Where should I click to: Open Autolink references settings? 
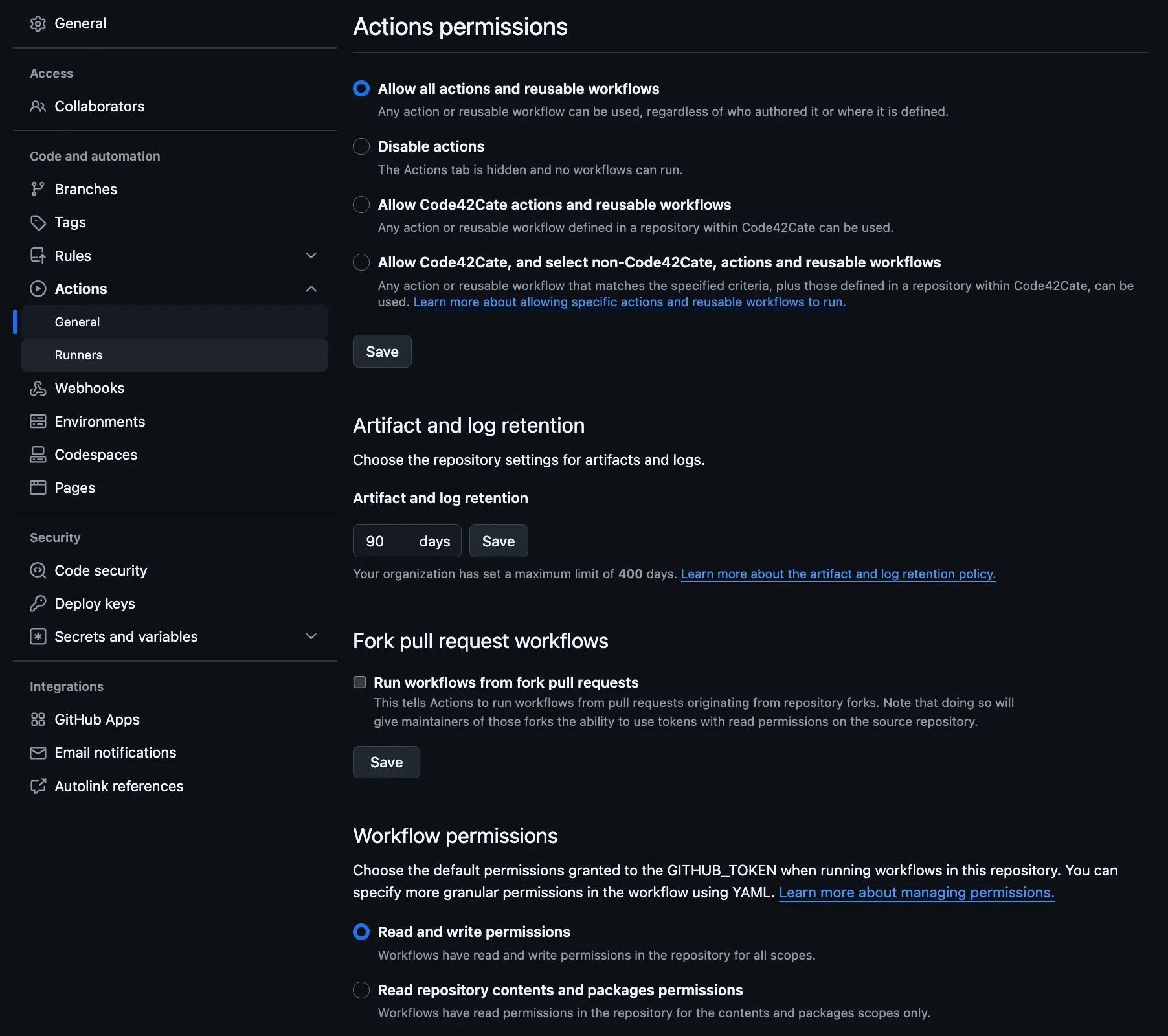tap(118, 786)
